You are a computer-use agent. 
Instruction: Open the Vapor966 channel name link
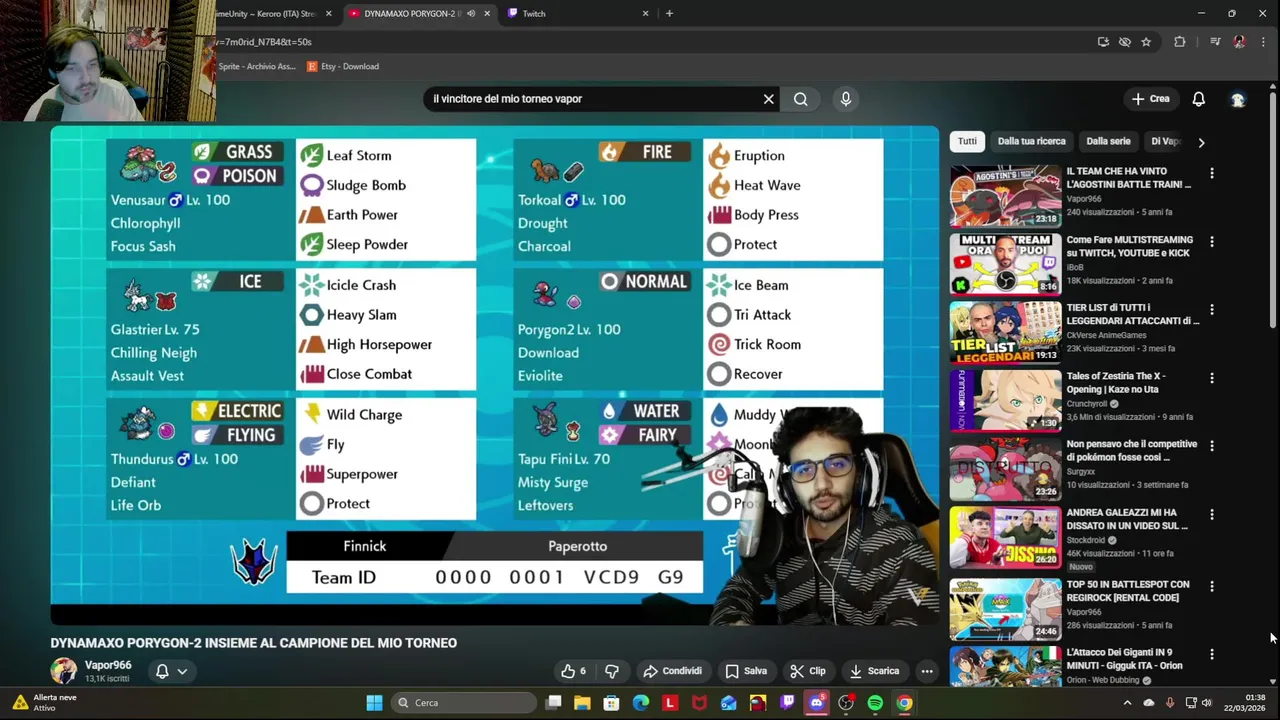108,665
